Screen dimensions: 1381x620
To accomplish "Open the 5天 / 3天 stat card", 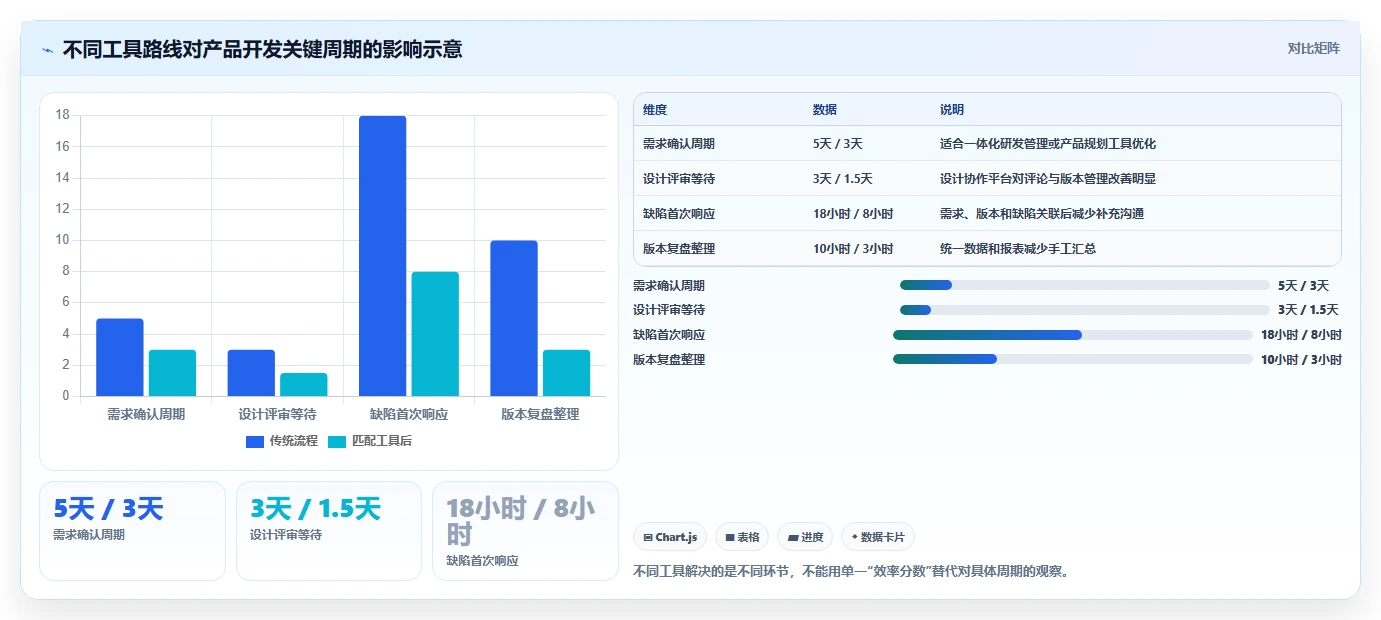I will coord(132,531).
